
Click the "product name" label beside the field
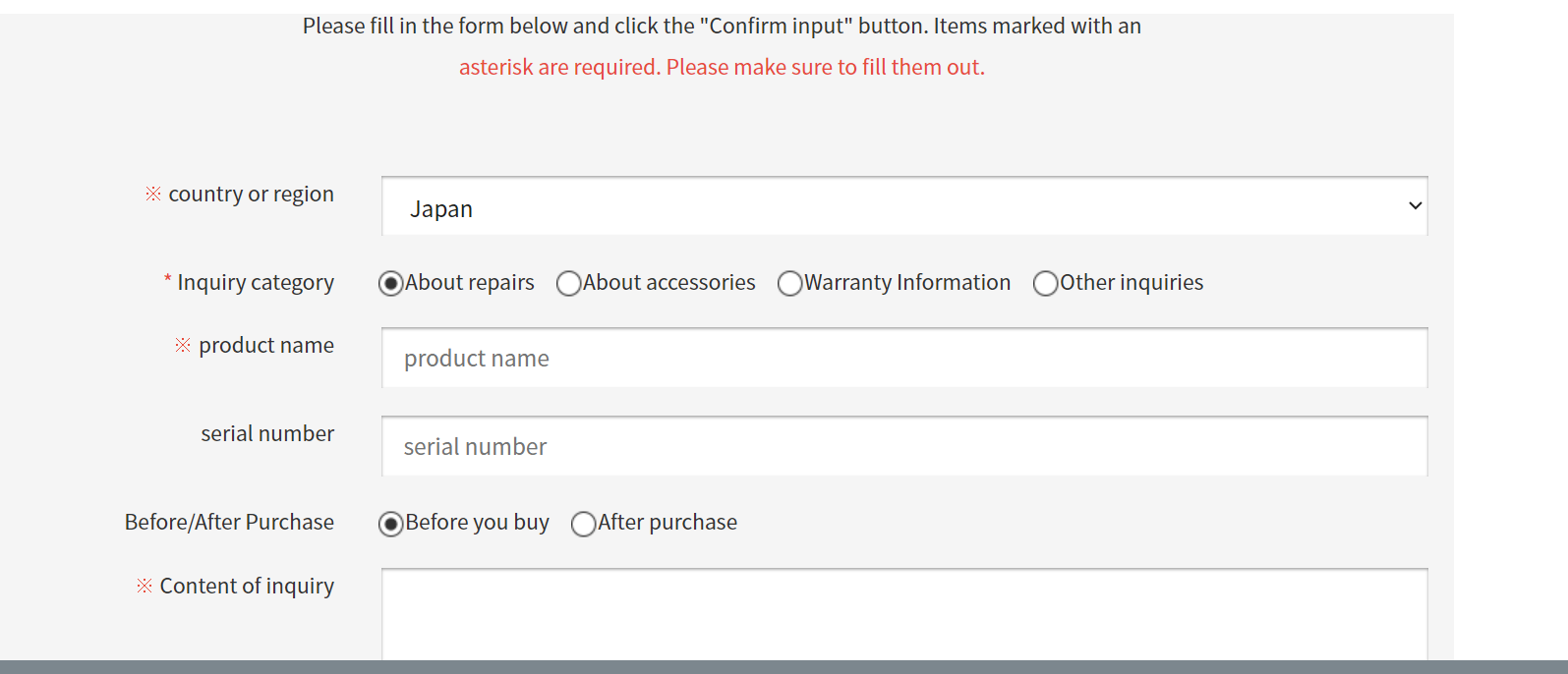265,346
